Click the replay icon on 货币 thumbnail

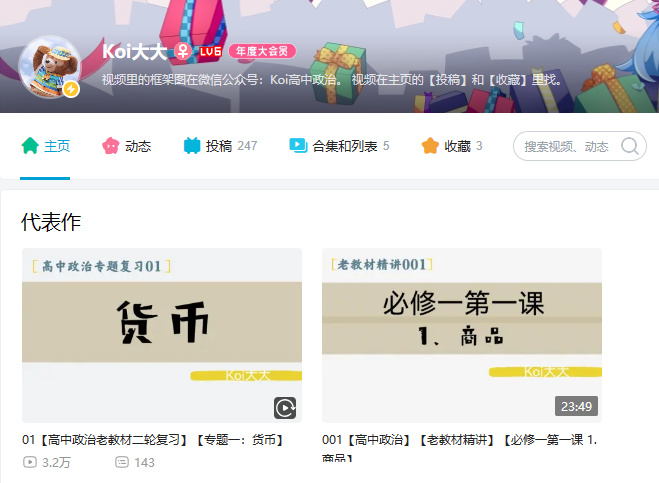pyautogui.click(x=285, y=408)
